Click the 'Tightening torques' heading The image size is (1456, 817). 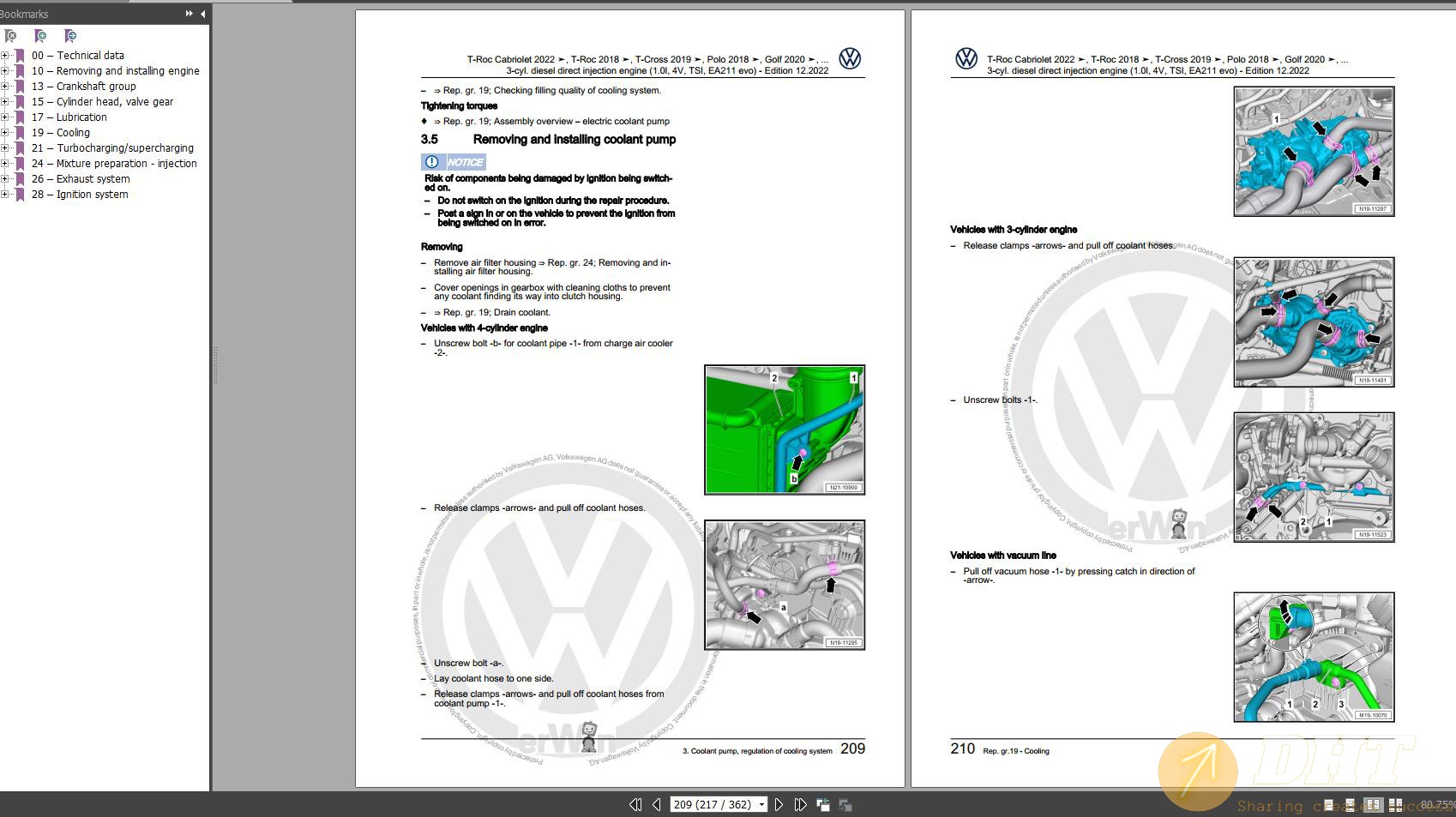click(459, 105)
